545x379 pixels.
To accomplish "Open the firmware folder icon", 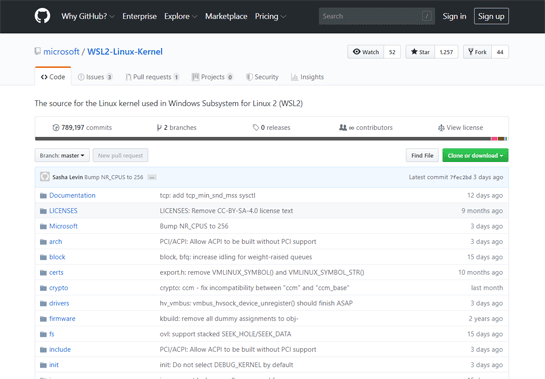I will point(43,319).
